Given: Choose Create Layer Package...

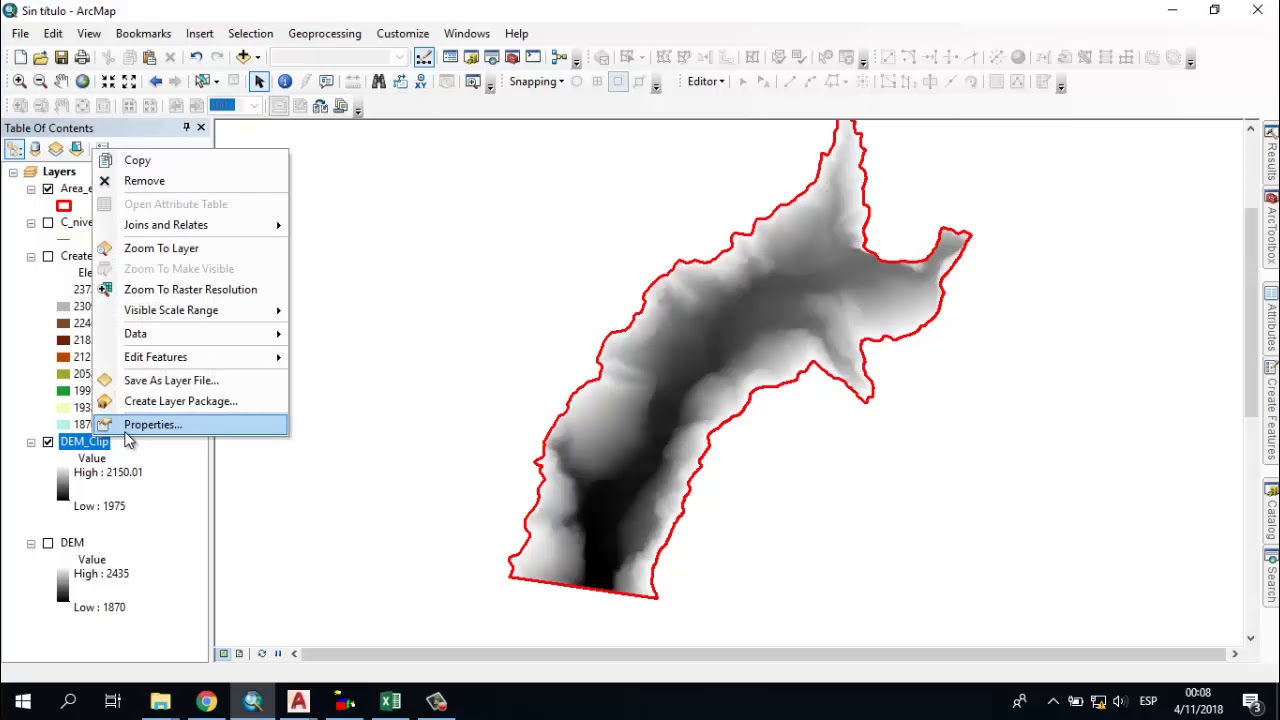Looking at the screenshot, I should (190, 401).
